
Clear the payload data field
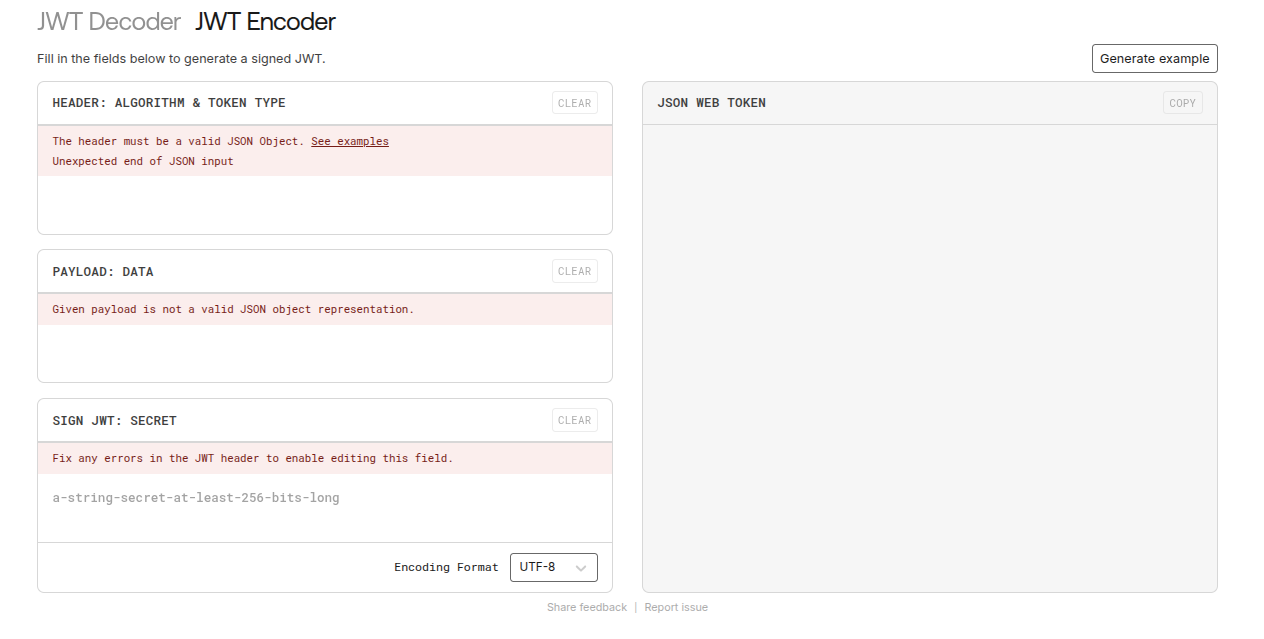(x=574, y=271)
